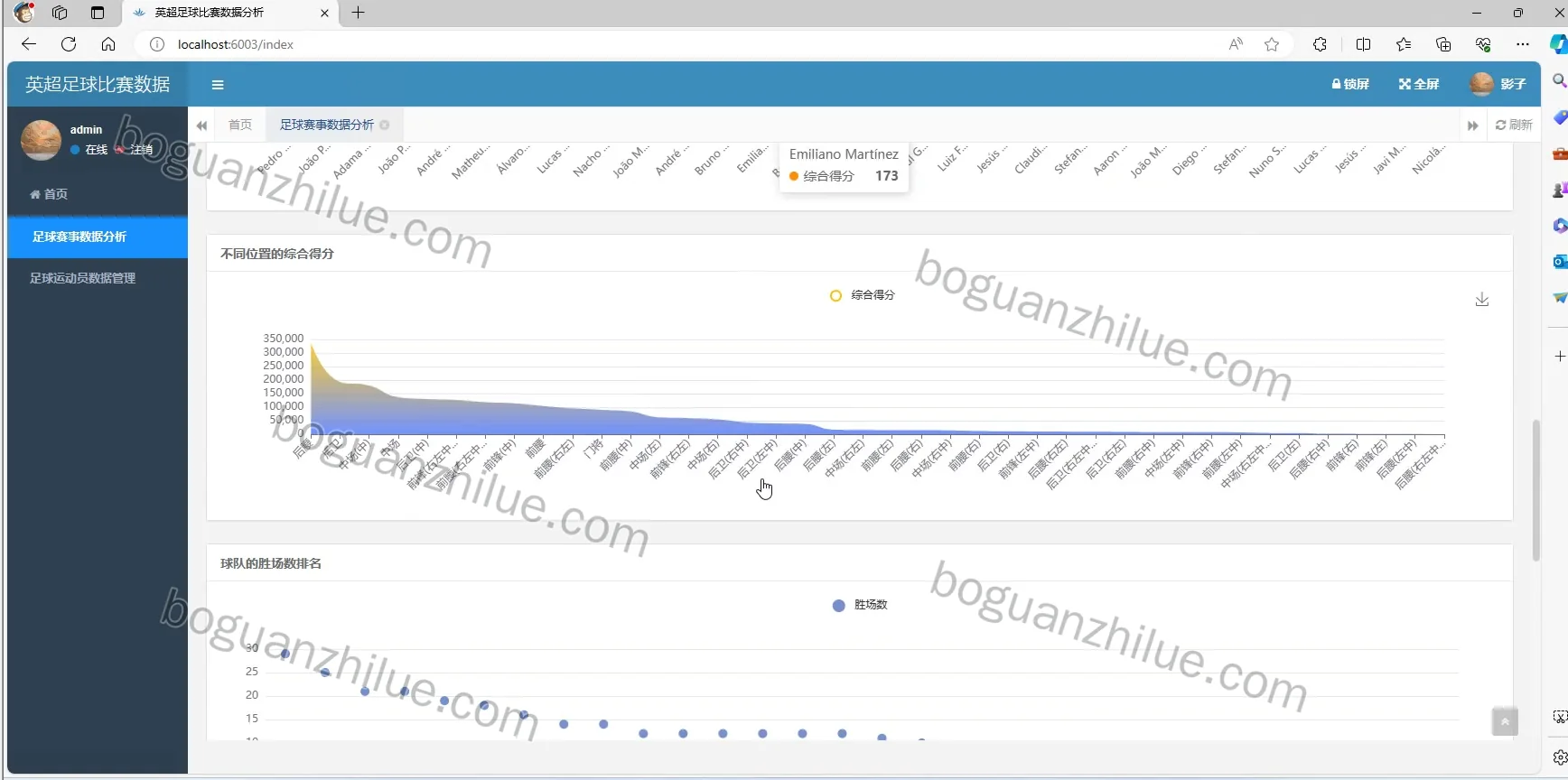
Task: Switch to the 首页 tab
Action: coord(240,125)
